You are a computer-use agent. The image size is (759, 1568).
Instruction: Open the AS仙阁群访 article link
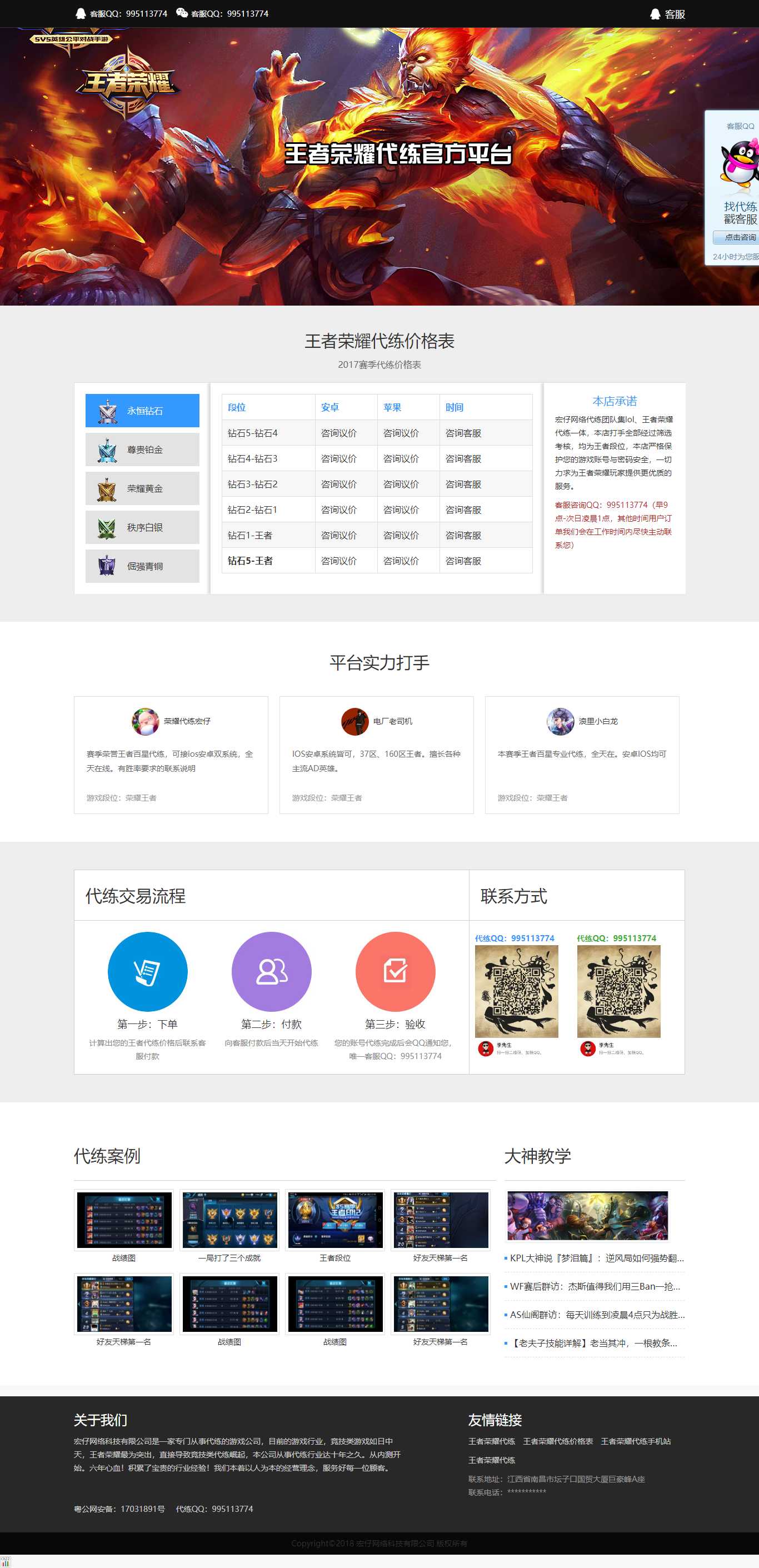[x=597, y=1315]
